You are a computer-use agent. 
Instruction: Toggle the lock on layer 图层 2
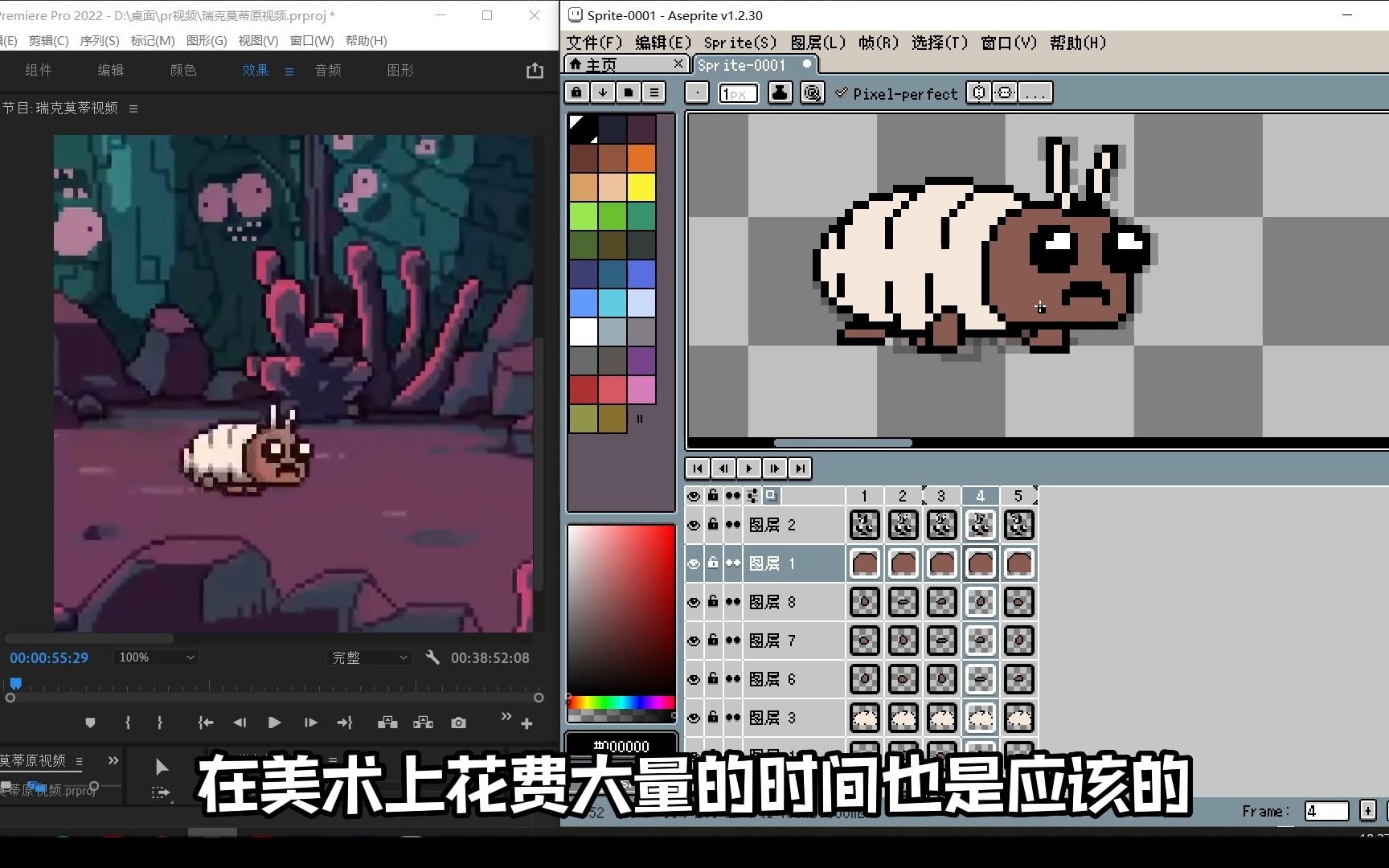(713, 525)
